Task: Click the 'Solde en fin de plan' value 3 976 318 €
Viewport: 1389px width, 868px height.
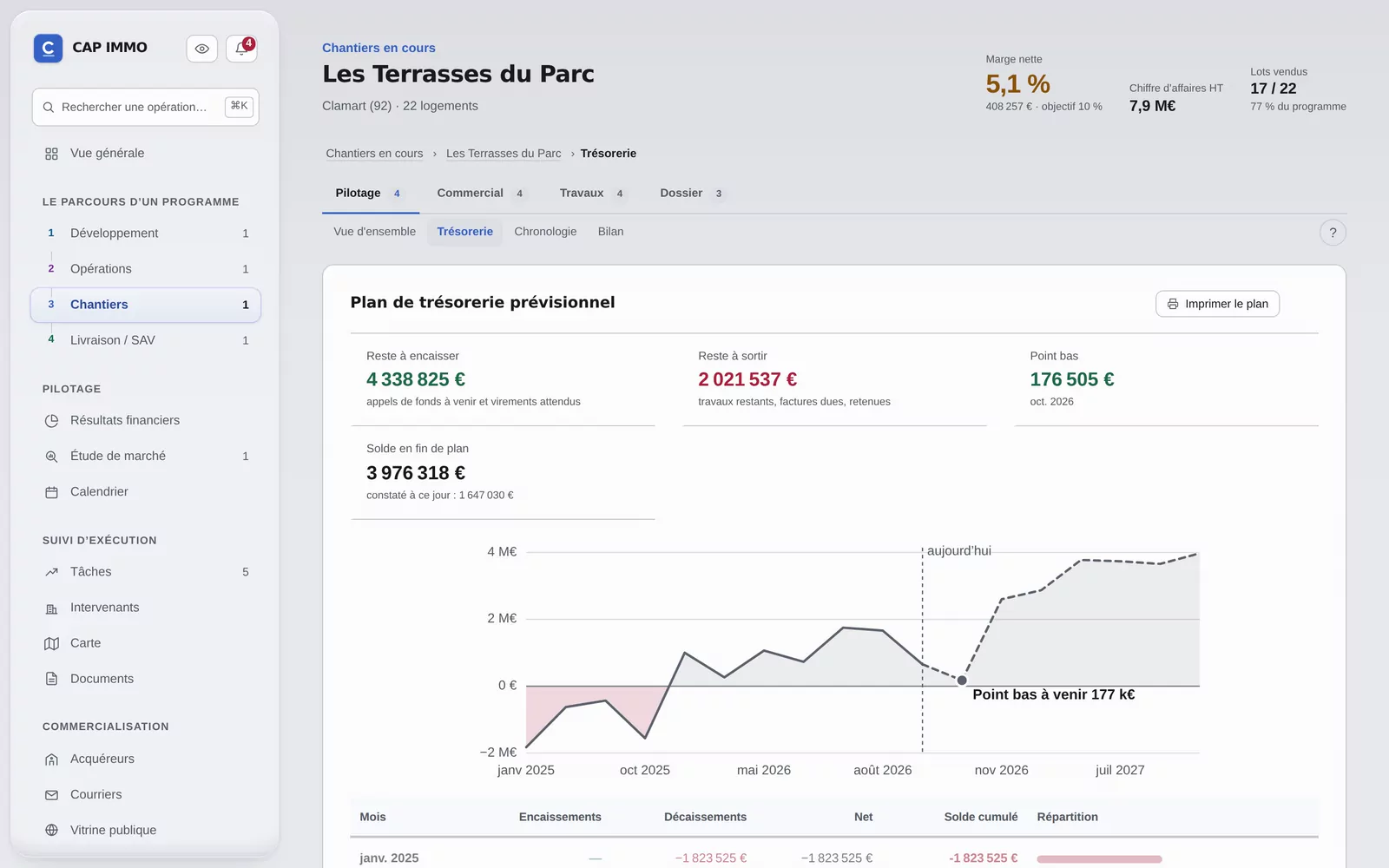Action: 416,473
